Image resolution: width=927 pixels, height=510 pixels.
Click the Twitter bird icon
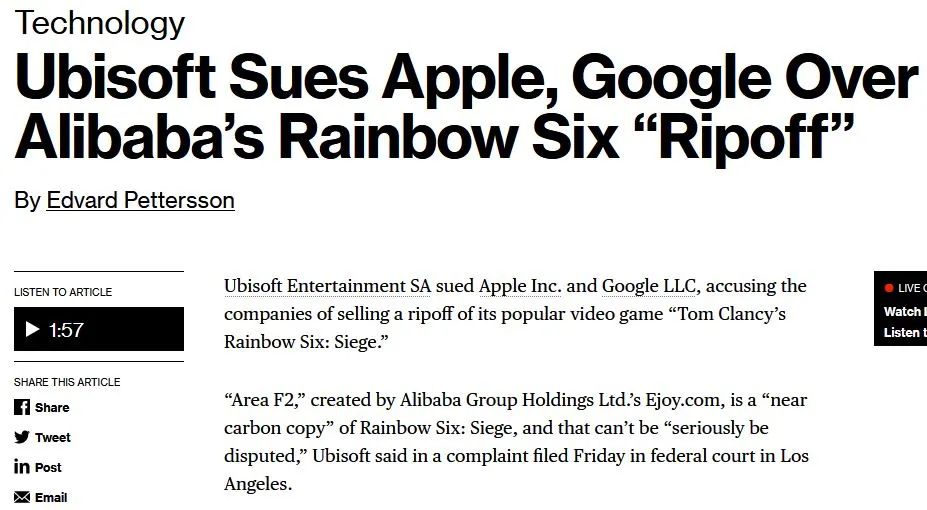(22, 437)
